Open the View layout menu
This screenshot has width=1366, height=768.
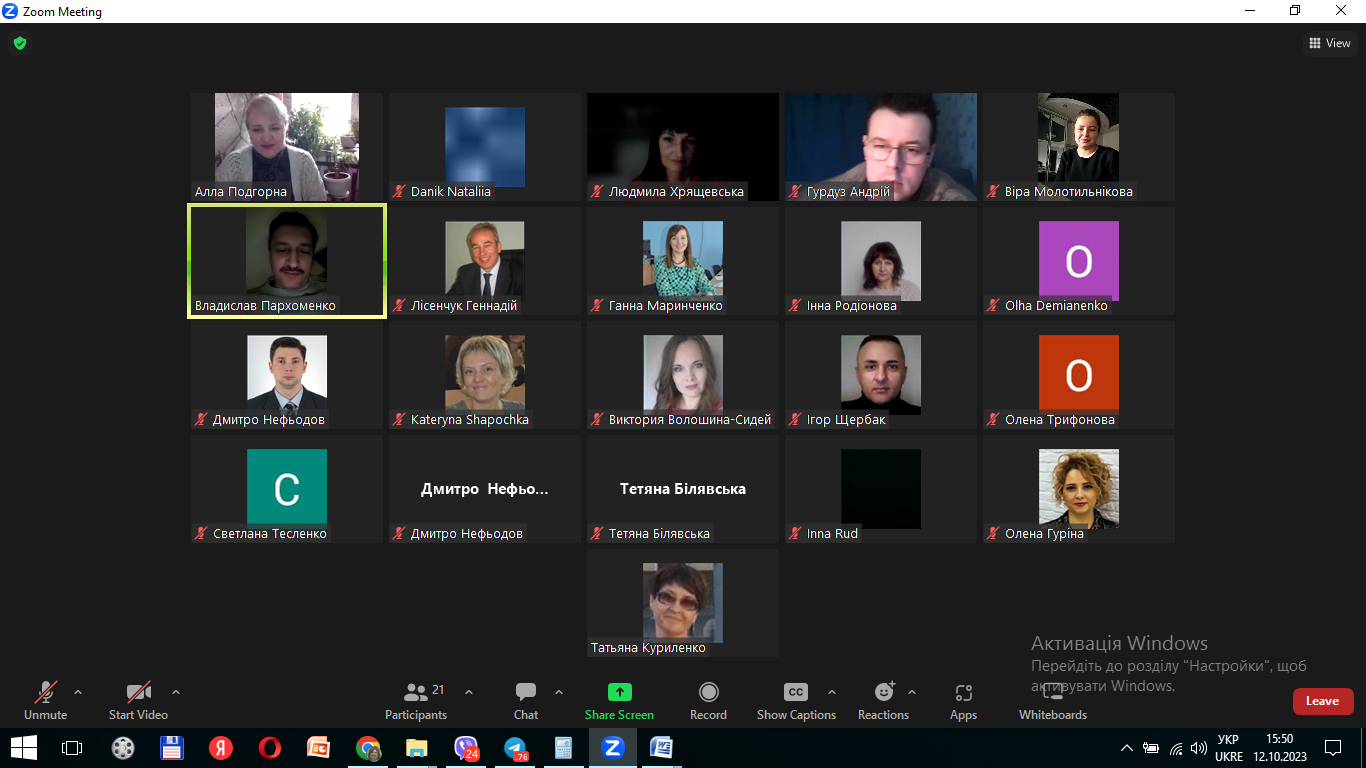[x=1330, y=43]
